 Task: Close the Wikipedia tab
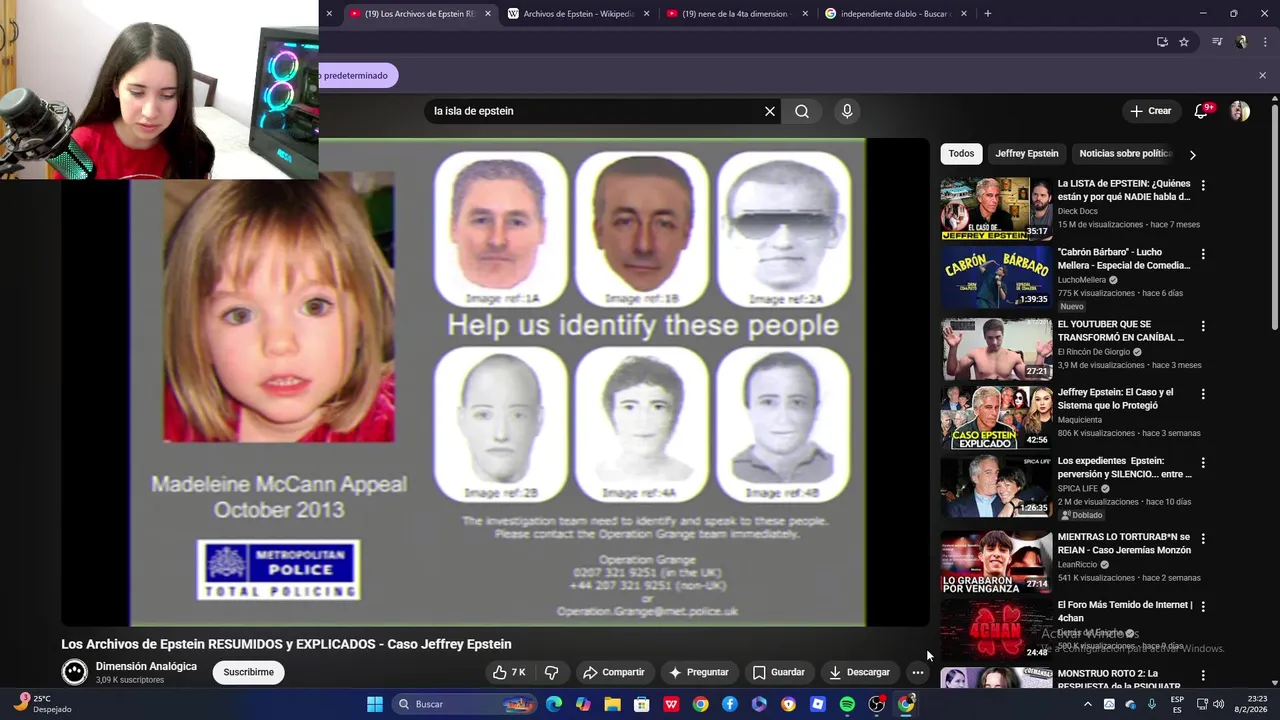646,14
